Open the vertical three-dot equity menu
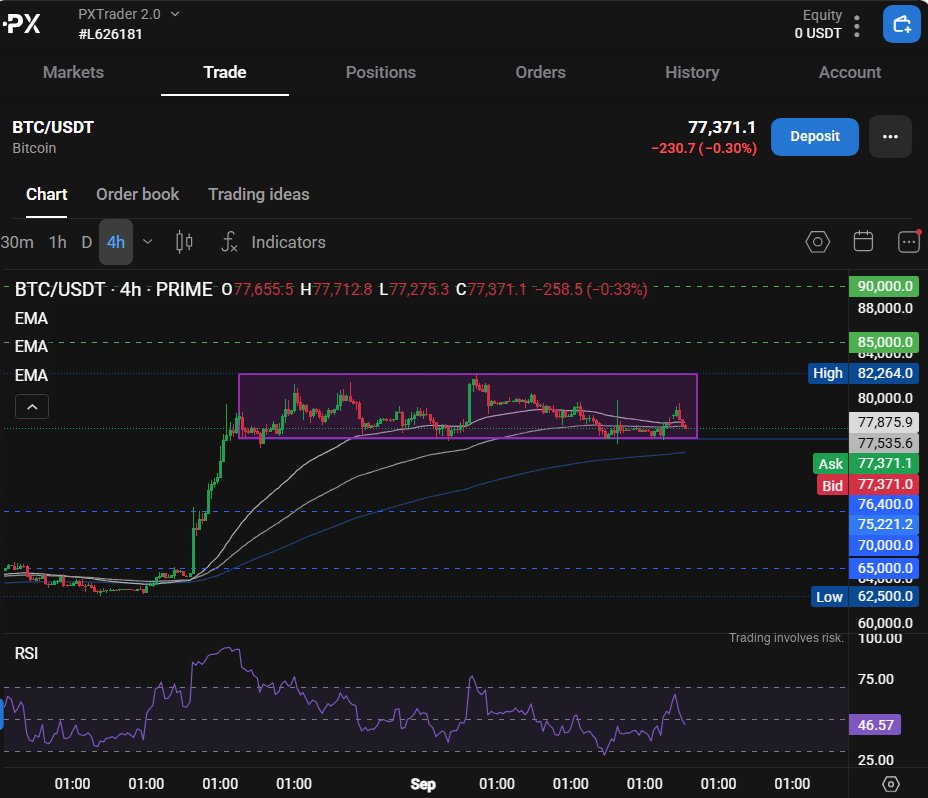 pos(856,26)
